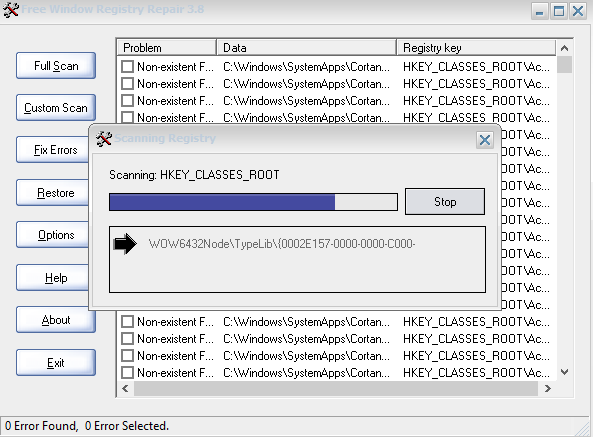593x437 pixels.
Task: Click the black arrow icon in scan path box
Action: (125, 244)
